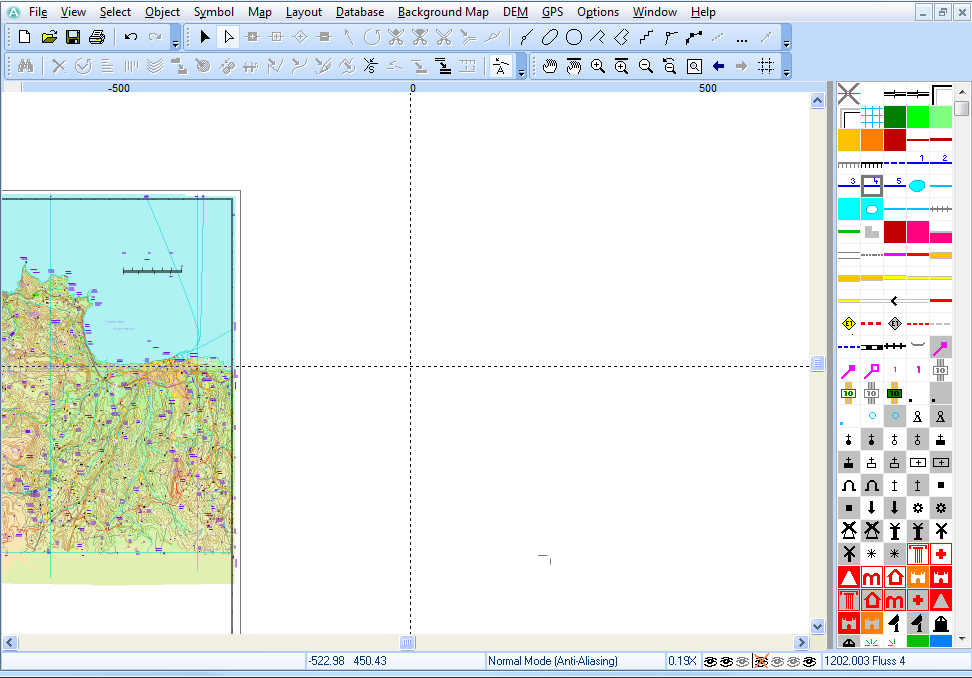
Task: Select the large X symbol at palette top
Action: [849, 94]
